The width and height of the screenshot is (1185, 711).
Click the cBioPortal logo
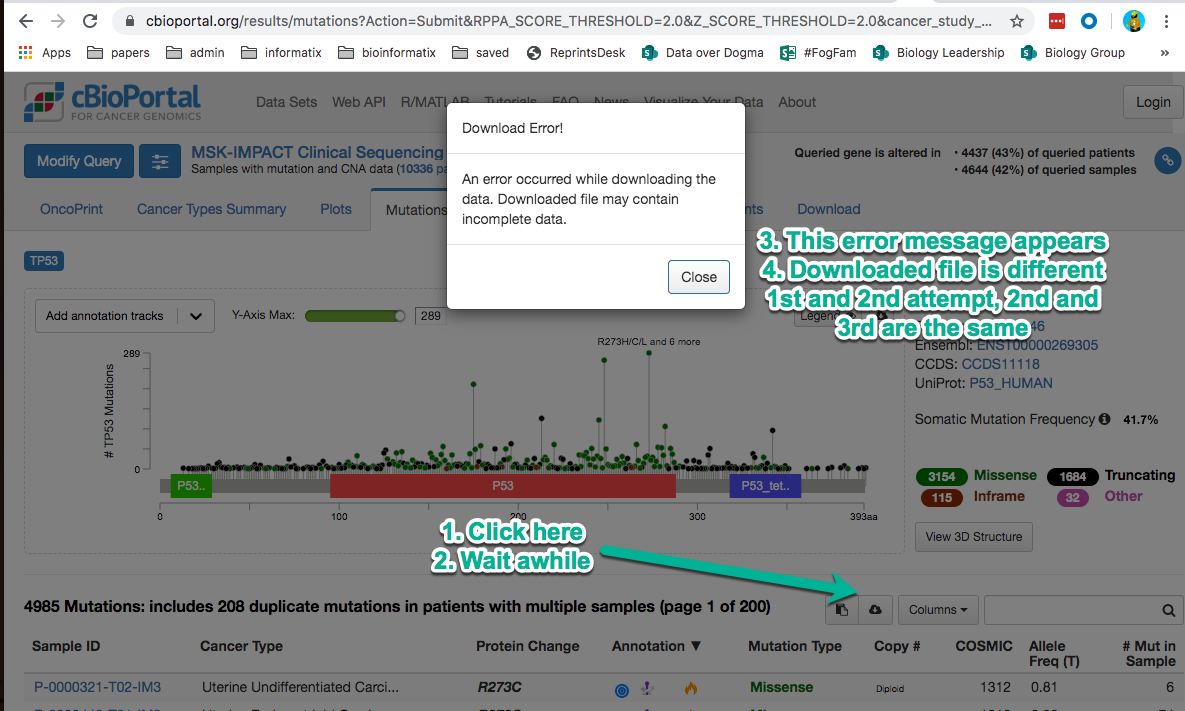coord(113,102)
